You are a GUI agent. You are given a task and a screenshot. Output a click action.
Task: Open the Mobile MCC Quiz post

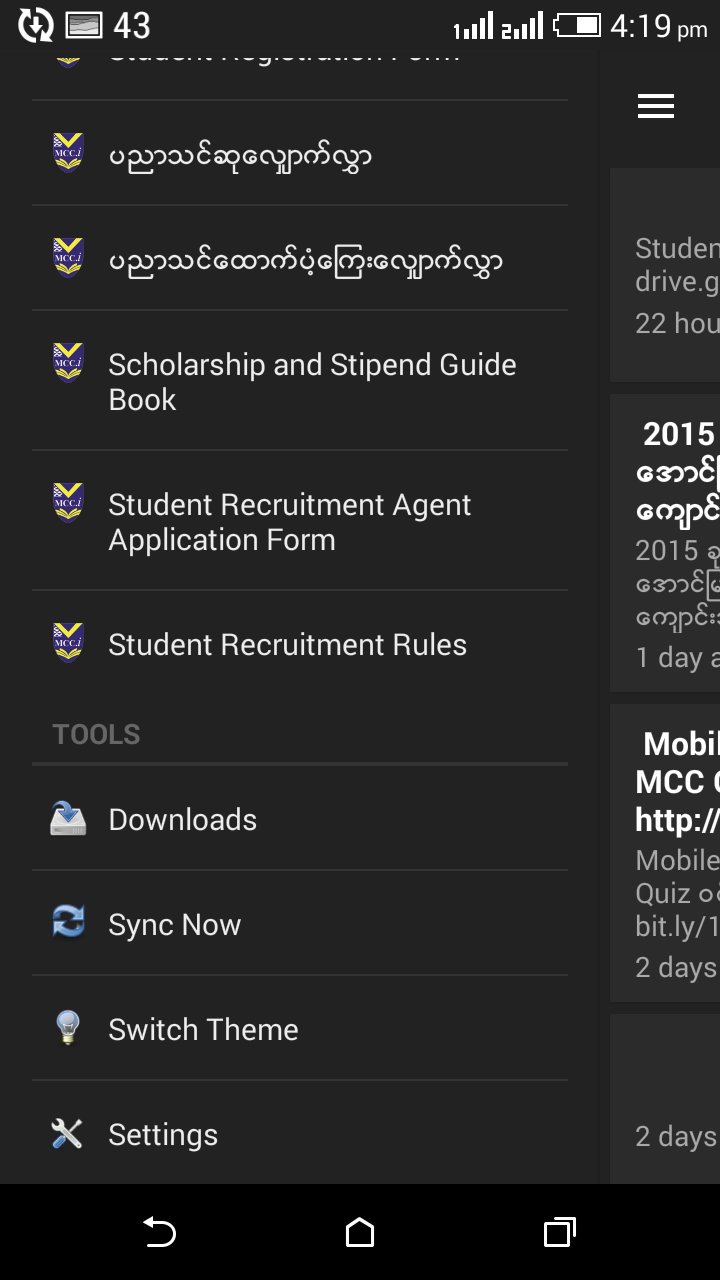[670, 852]
